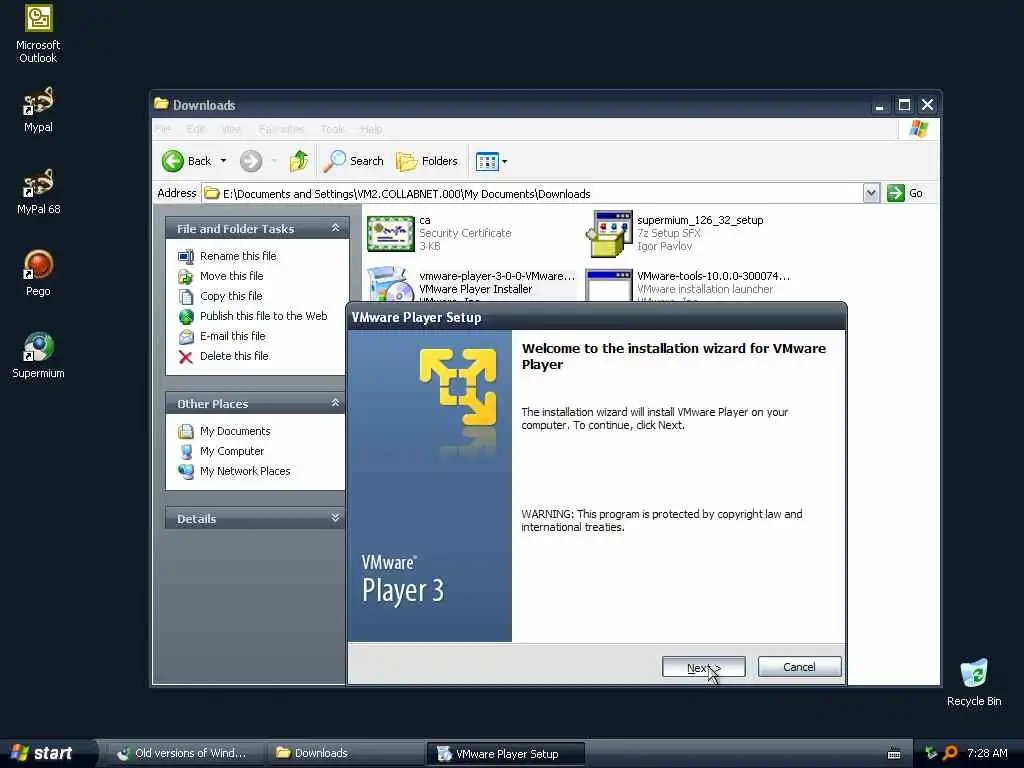Activate VMware Player Setup taskbar button
Screen dimensions: 1024x768
coord(505,754)
